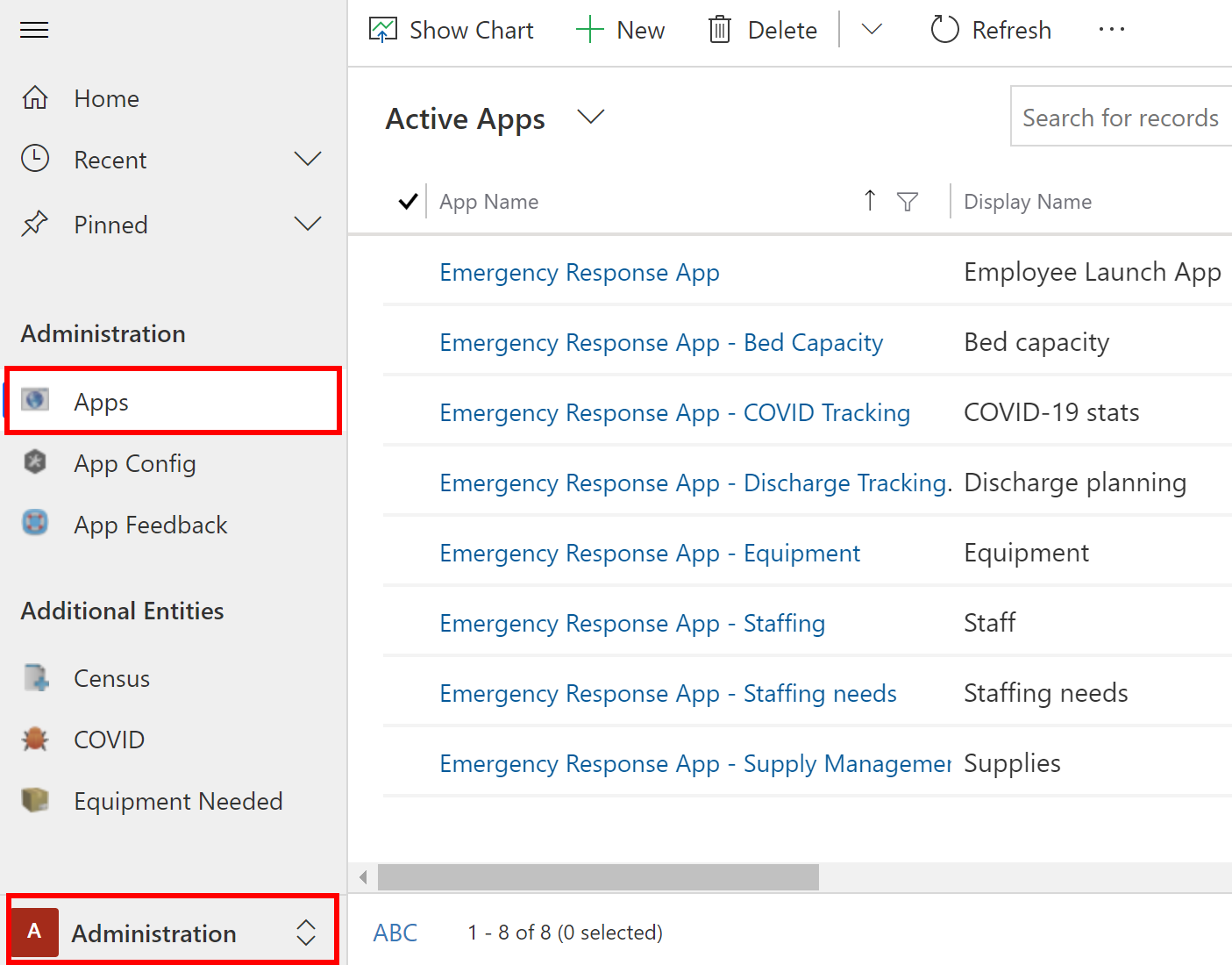
Task: Click the trash can Delete icon
Action: click(720, 30)
